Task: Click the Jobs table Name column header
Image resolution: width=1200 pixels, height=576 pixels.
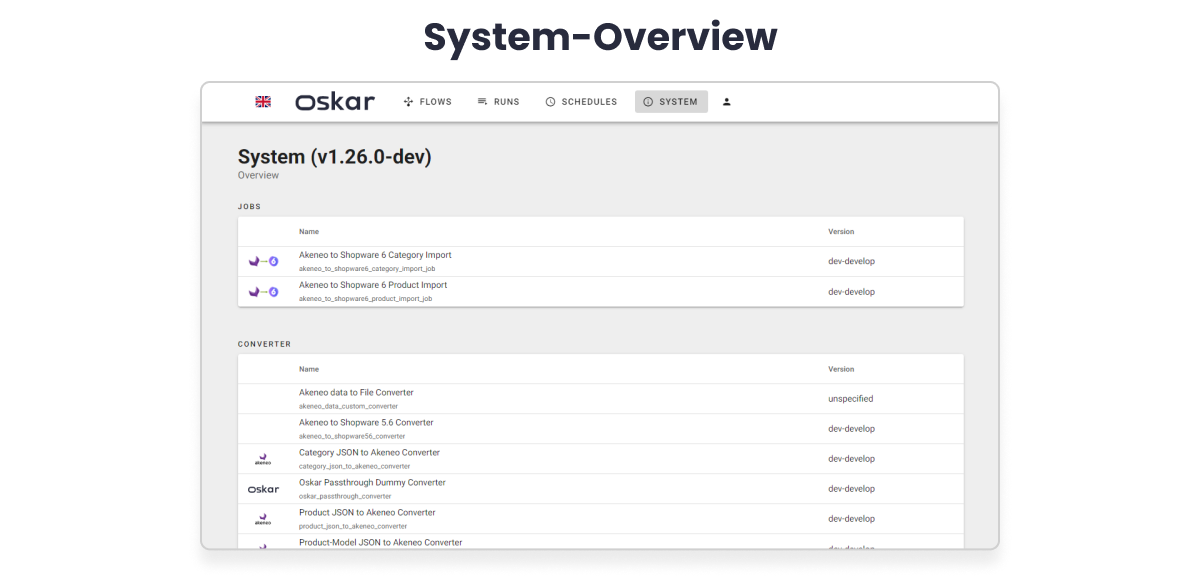Action: (x=309, y=232)
